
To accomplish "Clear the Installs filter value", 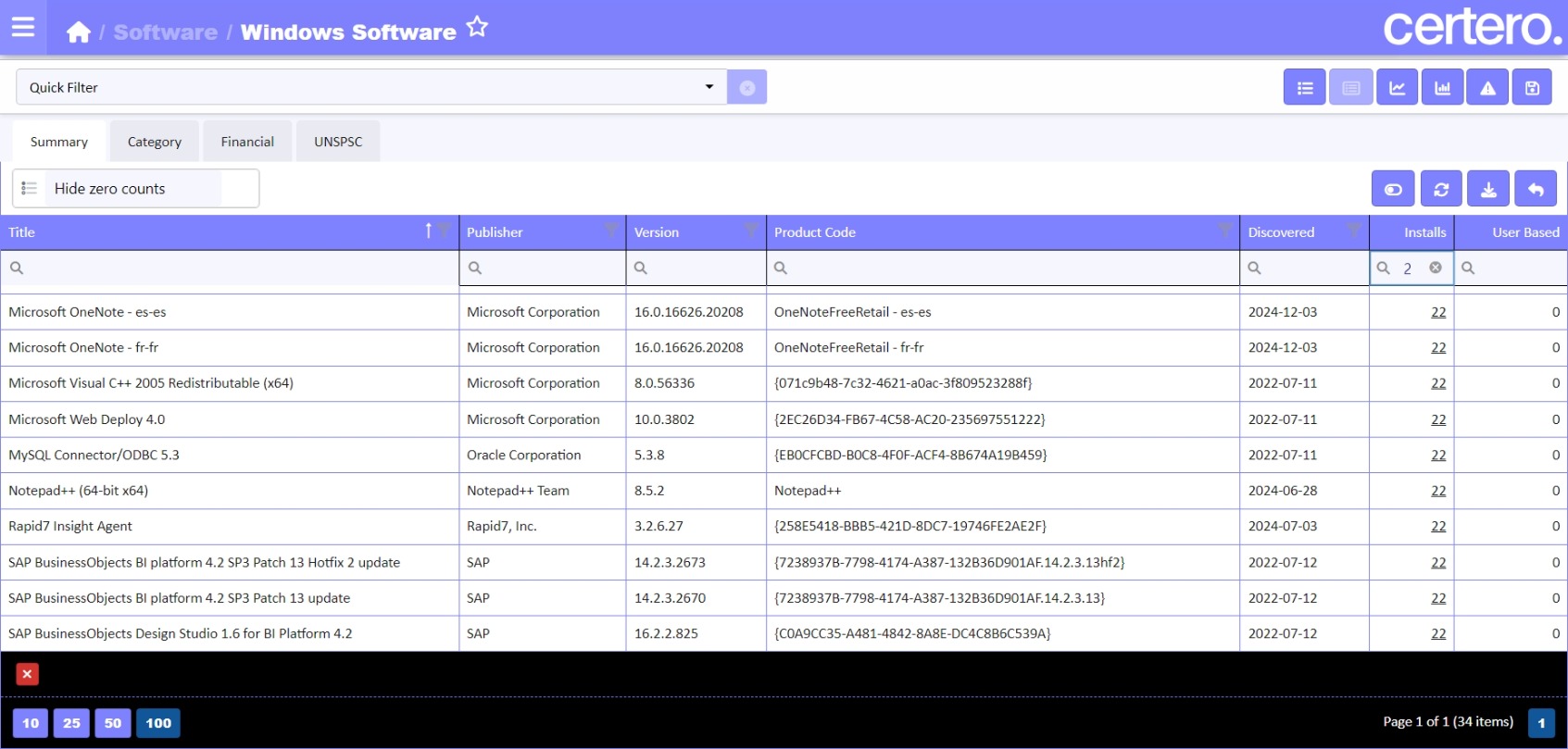I will pos(1436,268).
